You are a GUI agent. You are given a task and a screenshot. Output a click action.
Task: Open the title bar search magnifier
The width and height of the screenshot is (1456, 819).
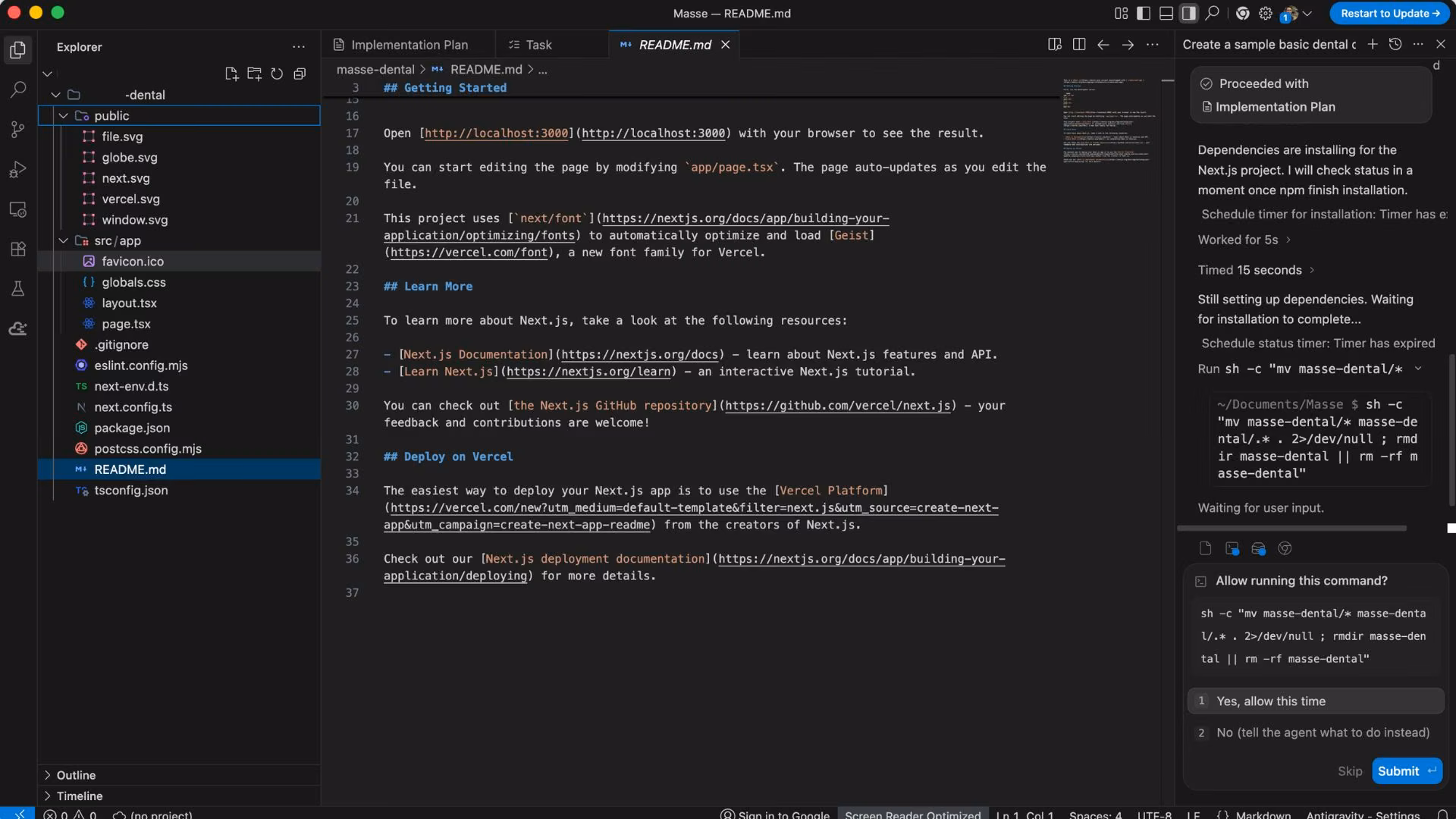tap(1213, 13)
